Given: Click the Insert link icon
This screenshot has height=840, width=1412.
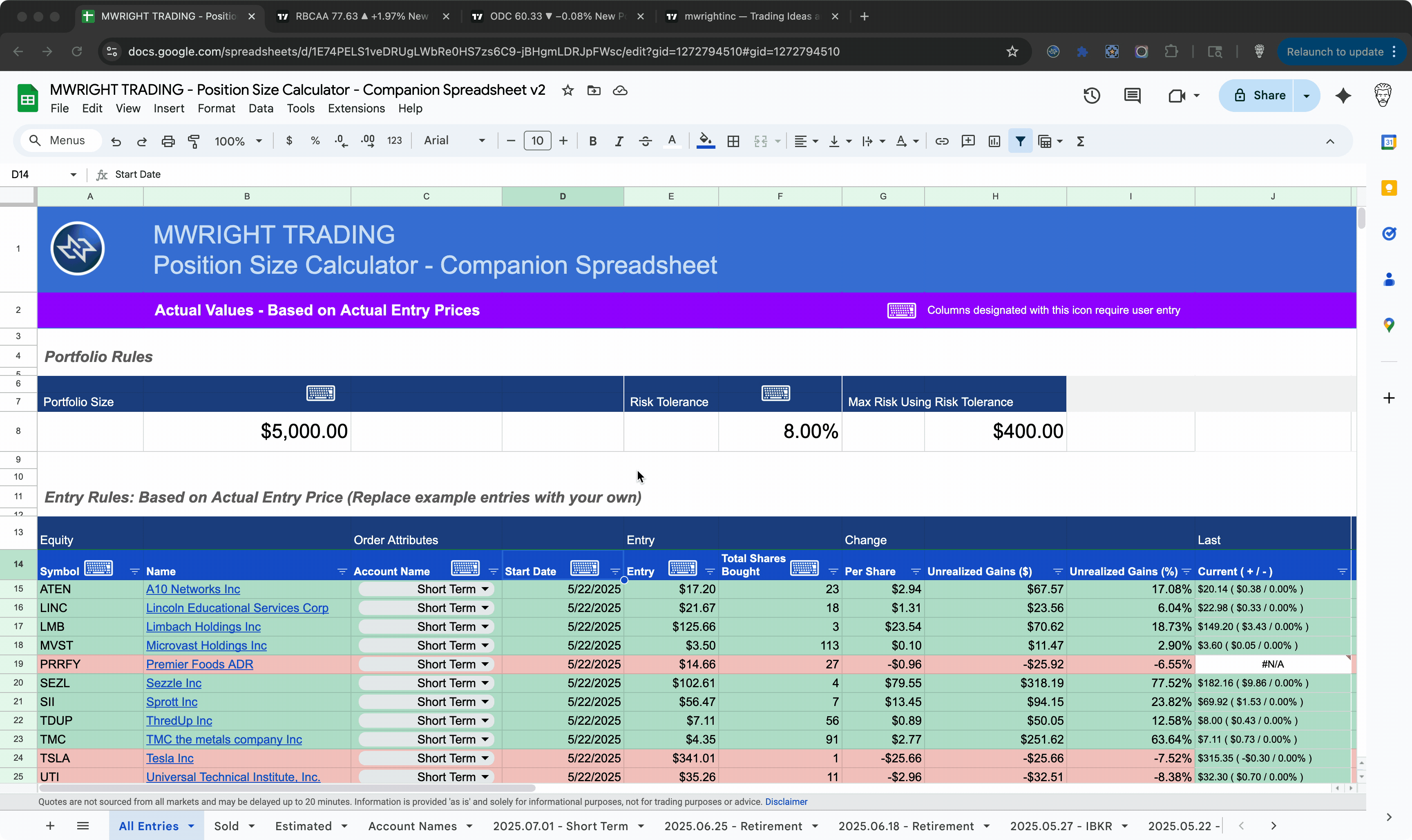Looking at the screenshot, I should pyautogui.click(x=942, y=141).
